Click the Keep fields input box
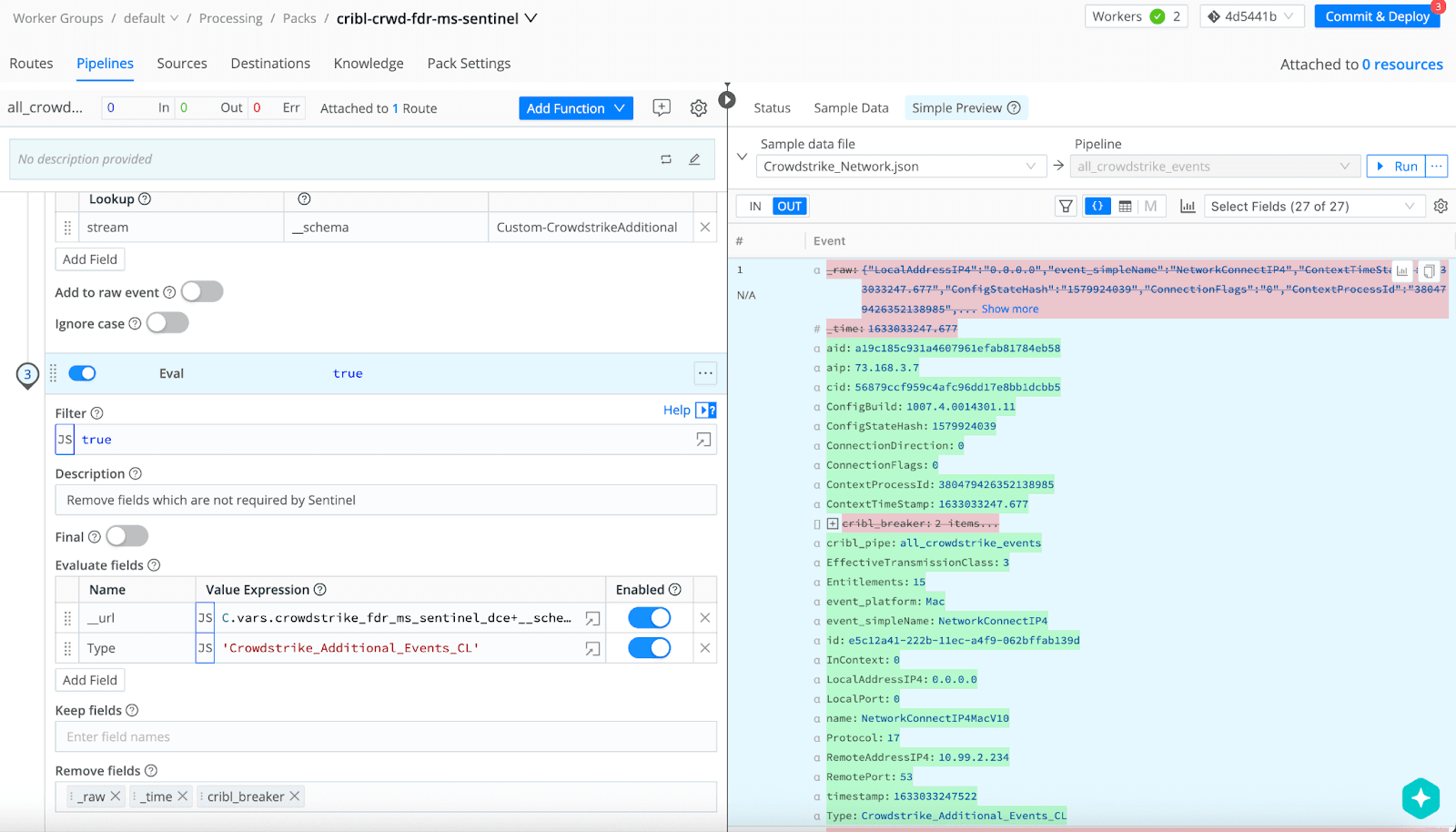 386,737
